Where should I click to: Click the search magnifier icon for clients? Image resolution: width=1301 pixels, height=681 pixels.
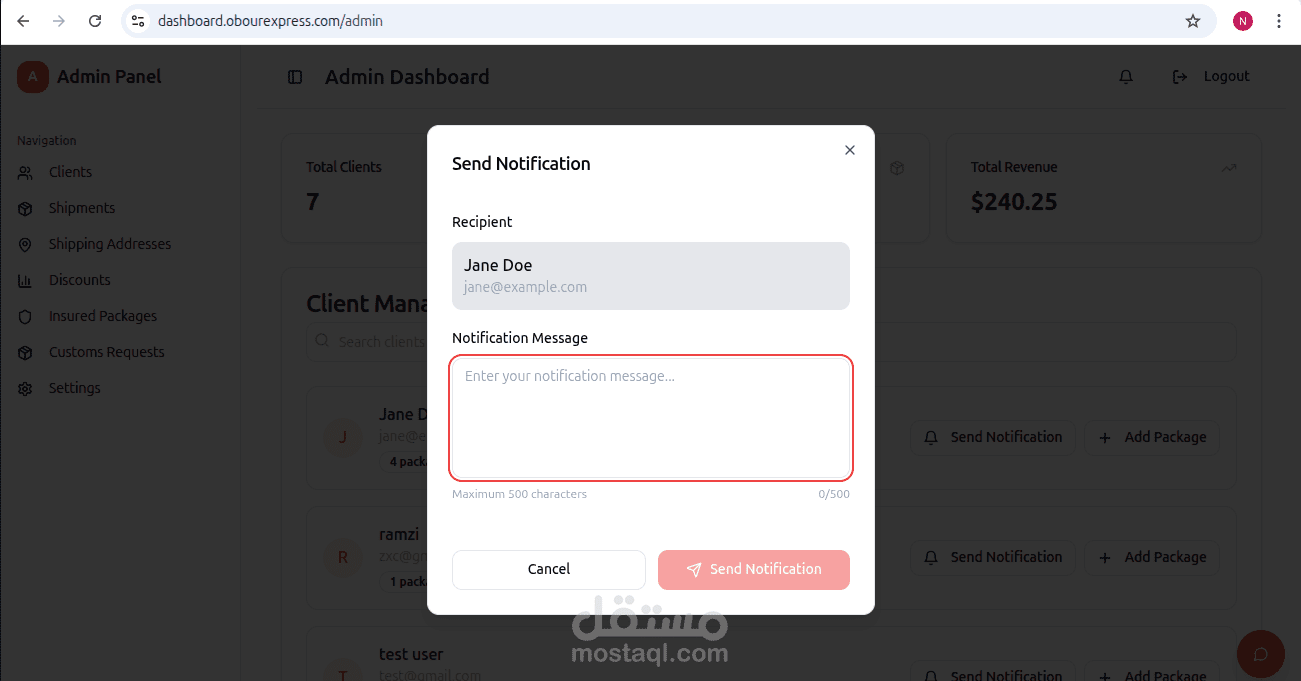click(x=322, y=341)
